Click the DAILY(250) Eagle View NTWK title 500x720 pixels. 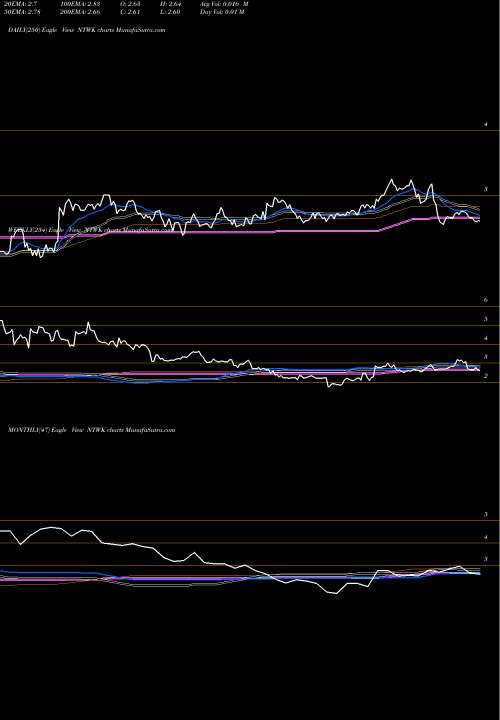(87, 30)
